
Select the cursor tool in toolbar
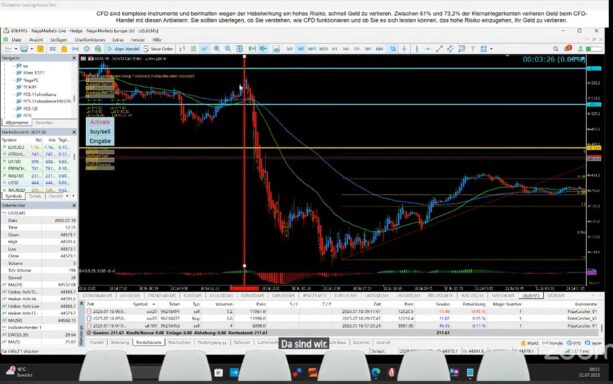click(393, 49)
